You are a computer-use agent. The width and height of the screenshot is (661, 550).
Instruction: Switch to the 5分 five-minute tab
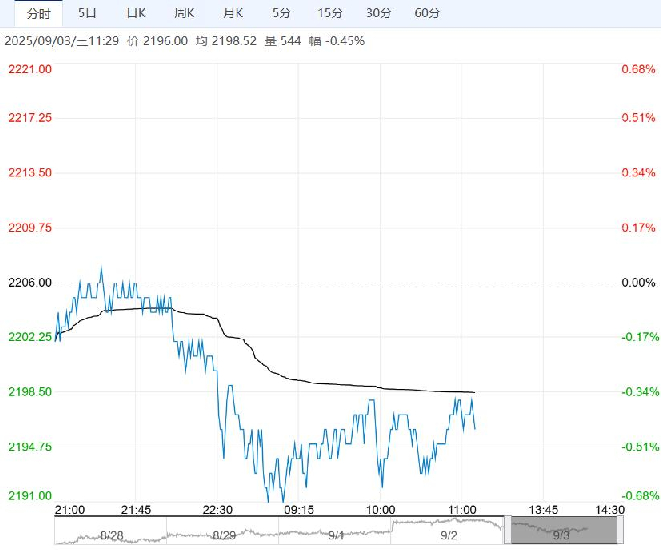[281, 13]
